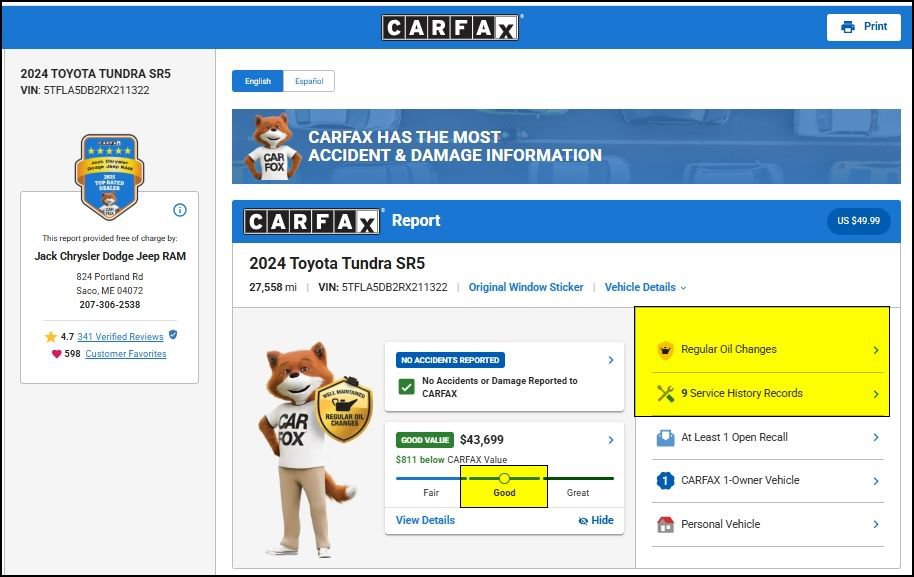Click the Personal Vehicle house icon
This screenshot has height=577, width=914.
665,524
